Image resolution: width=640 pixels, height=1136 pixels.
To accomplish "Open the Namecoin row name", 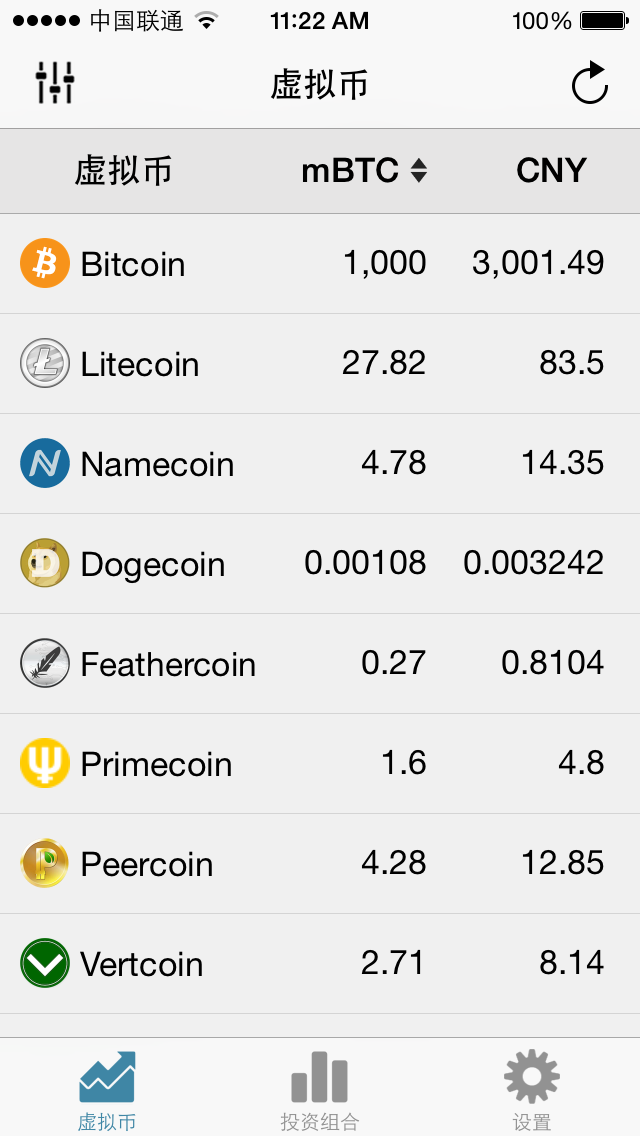I will click(157, 464).
